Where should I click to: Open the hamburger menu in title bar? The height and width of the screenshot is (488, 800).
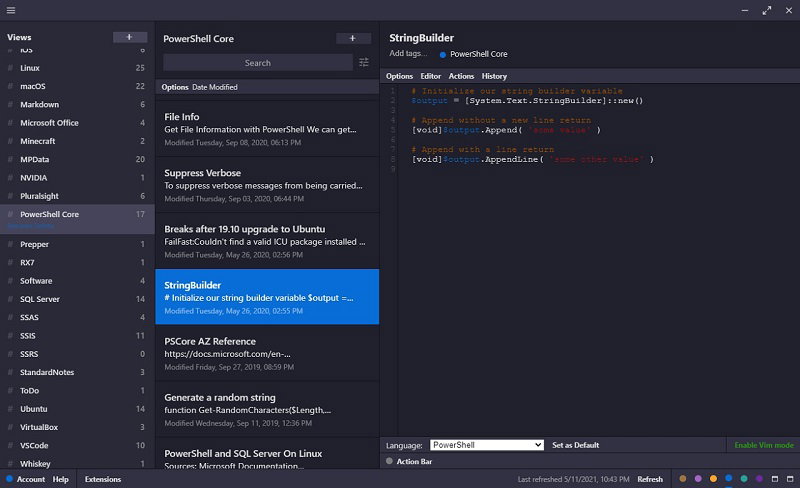click(11, 10)
